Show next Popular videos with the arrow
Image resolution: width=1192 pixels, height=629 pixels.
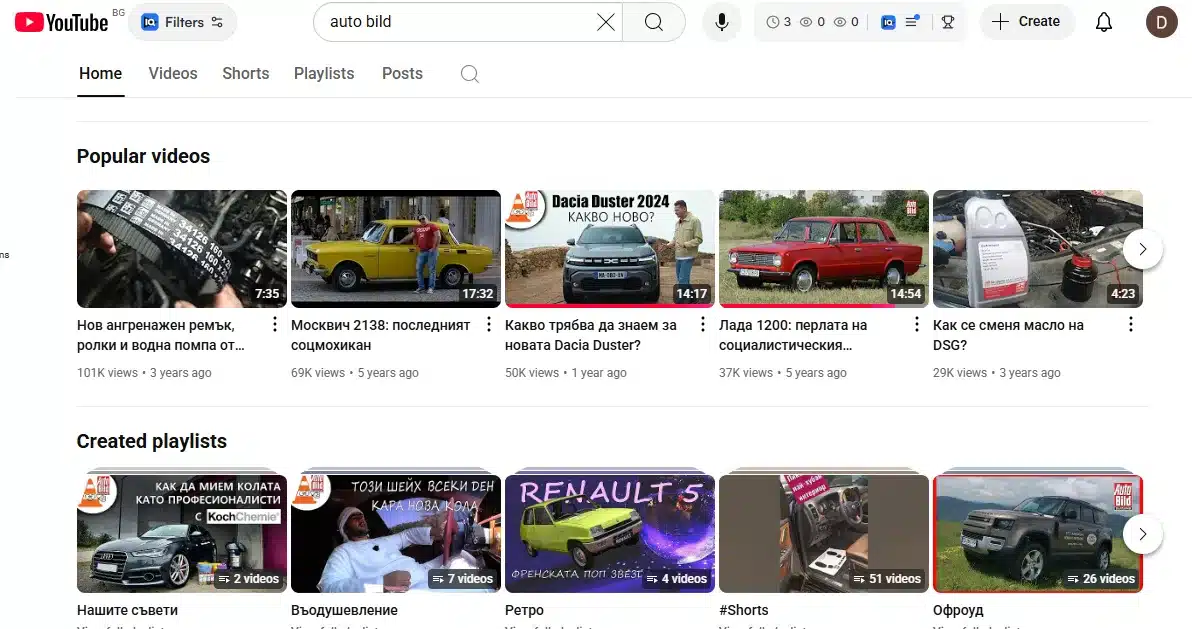[x=1143, y=249]
